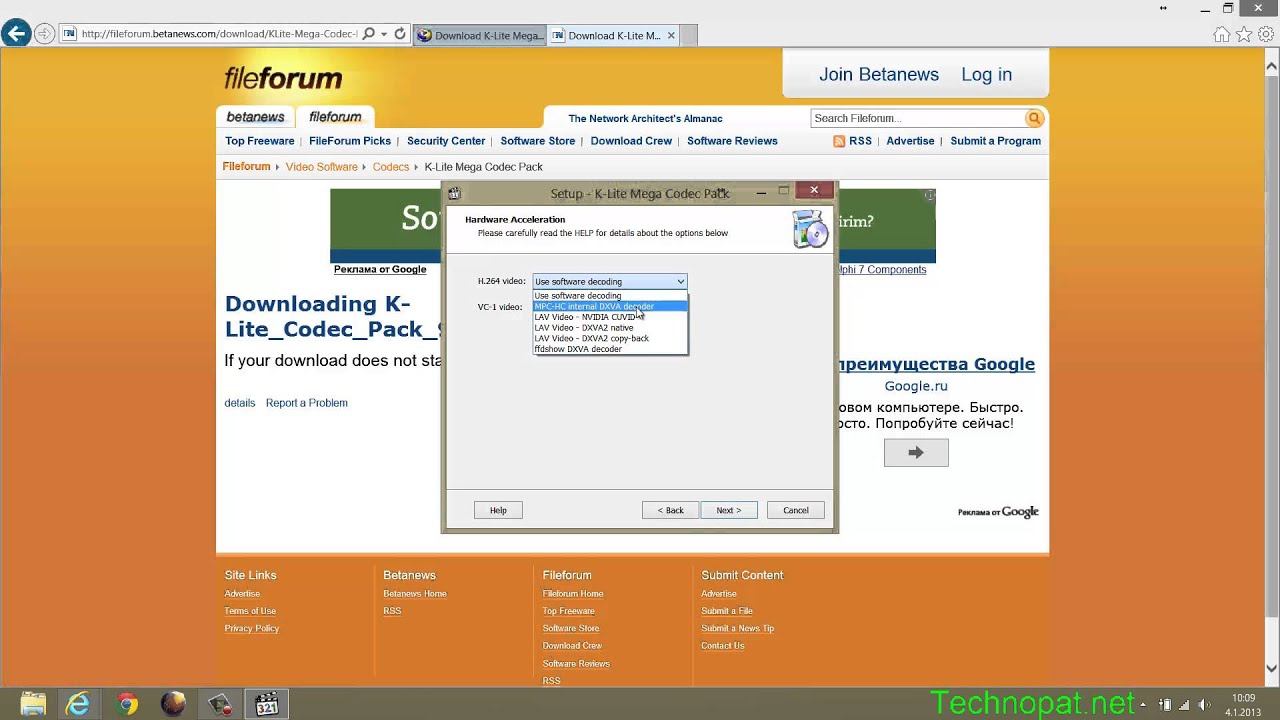The width and height of the screenshot is (1280, 720).
Task: Click the browser address bar URL
Action: [x=218, y=34]
